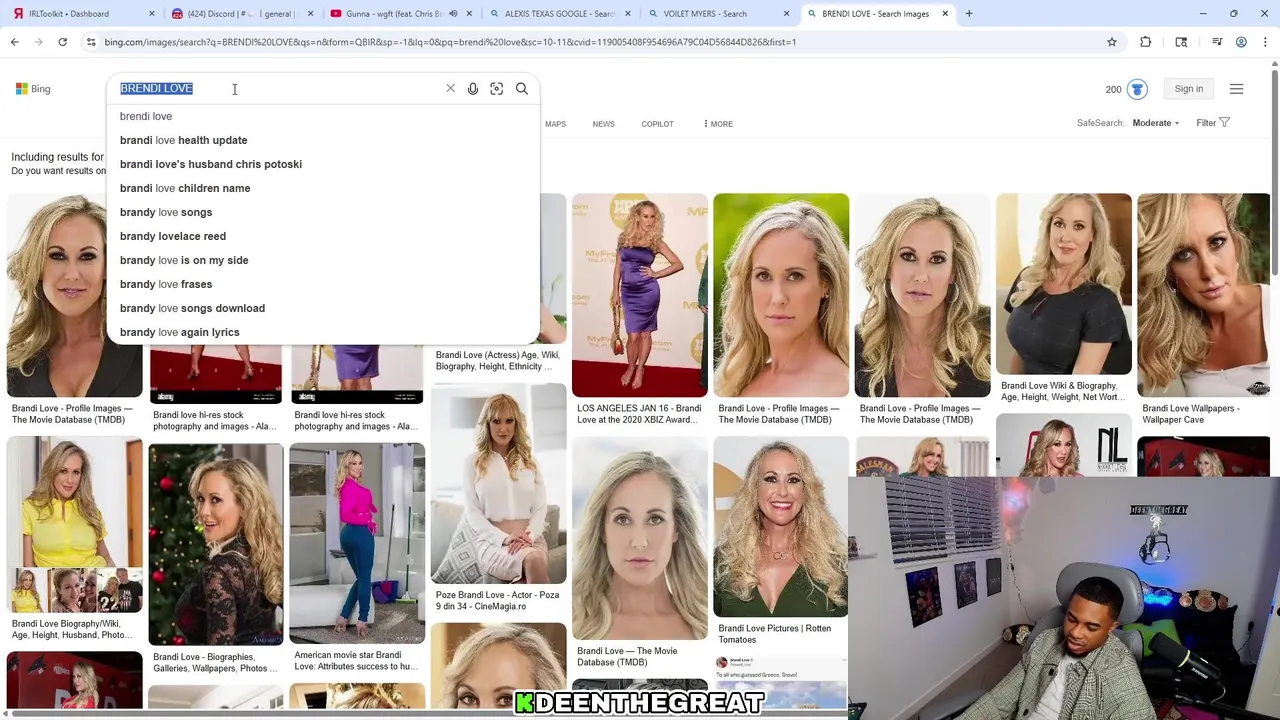Click the Bing search input field
Screen dimensions: 1280x720
click(280, 89)
